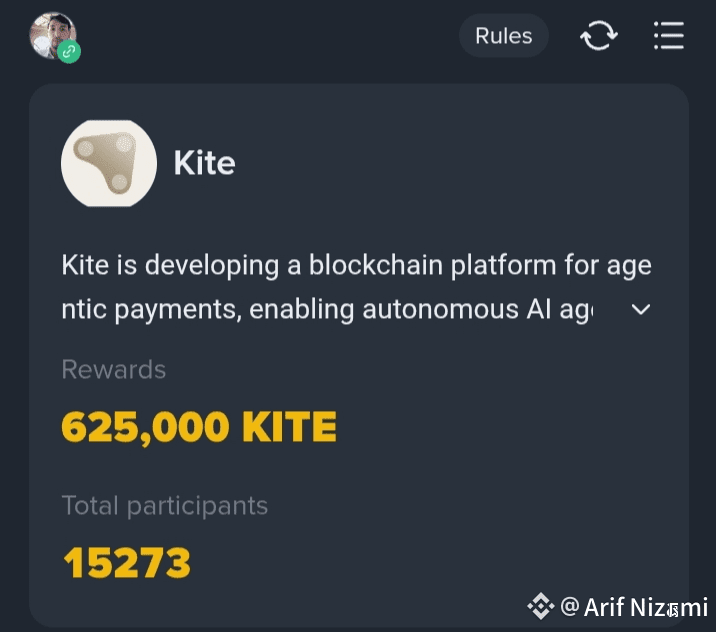The width and height of the screenshot is (716, 632).
Task: Open the list menu icon
Action: 669,36
